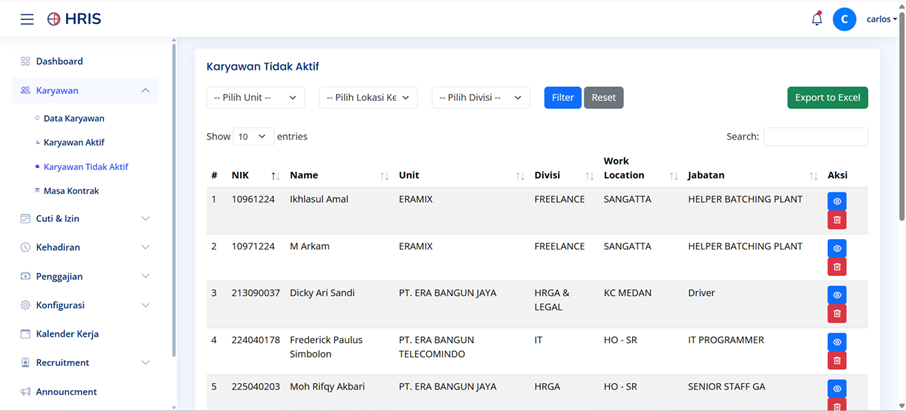The width and height of the screenshot is (906, 411).
Task: Expand the Cuti & Izin chevron
Action: click(x=146, y=219)
